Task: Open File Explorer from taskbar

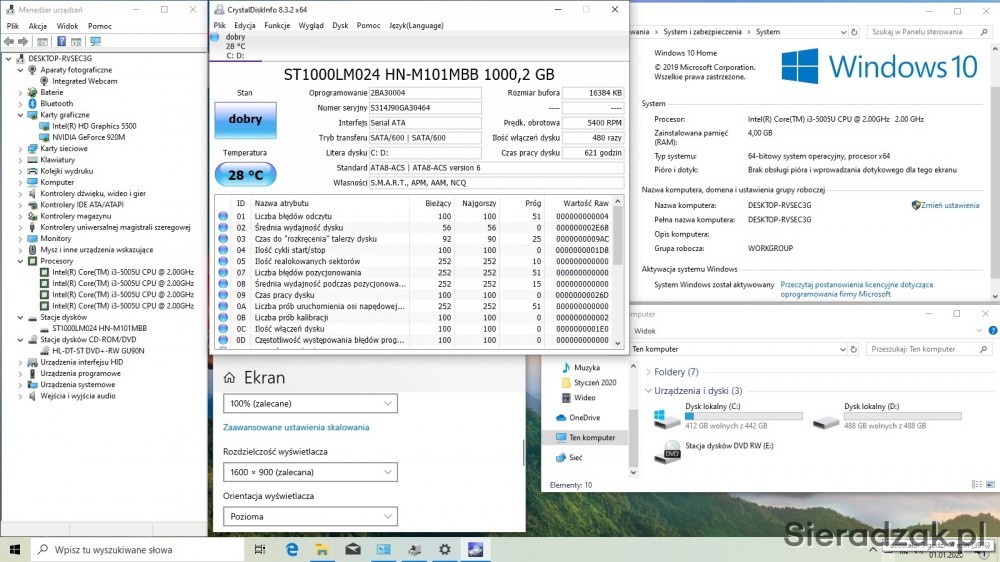Action: pyautogui.click(x=322, y=549)
